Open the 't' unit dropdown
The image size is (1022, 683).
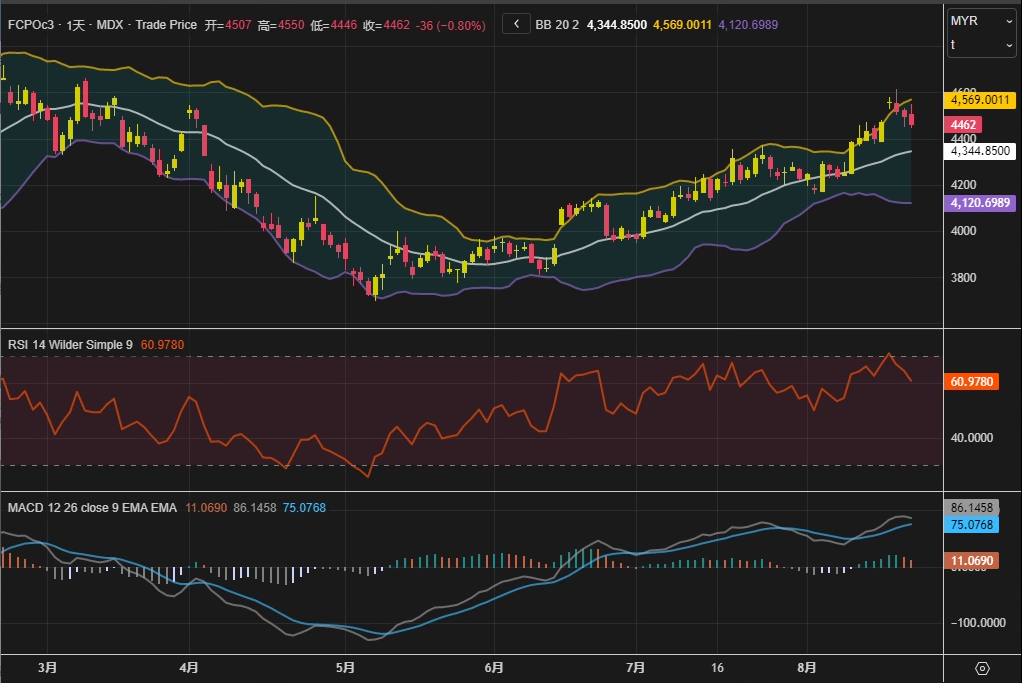coord(982,45)
